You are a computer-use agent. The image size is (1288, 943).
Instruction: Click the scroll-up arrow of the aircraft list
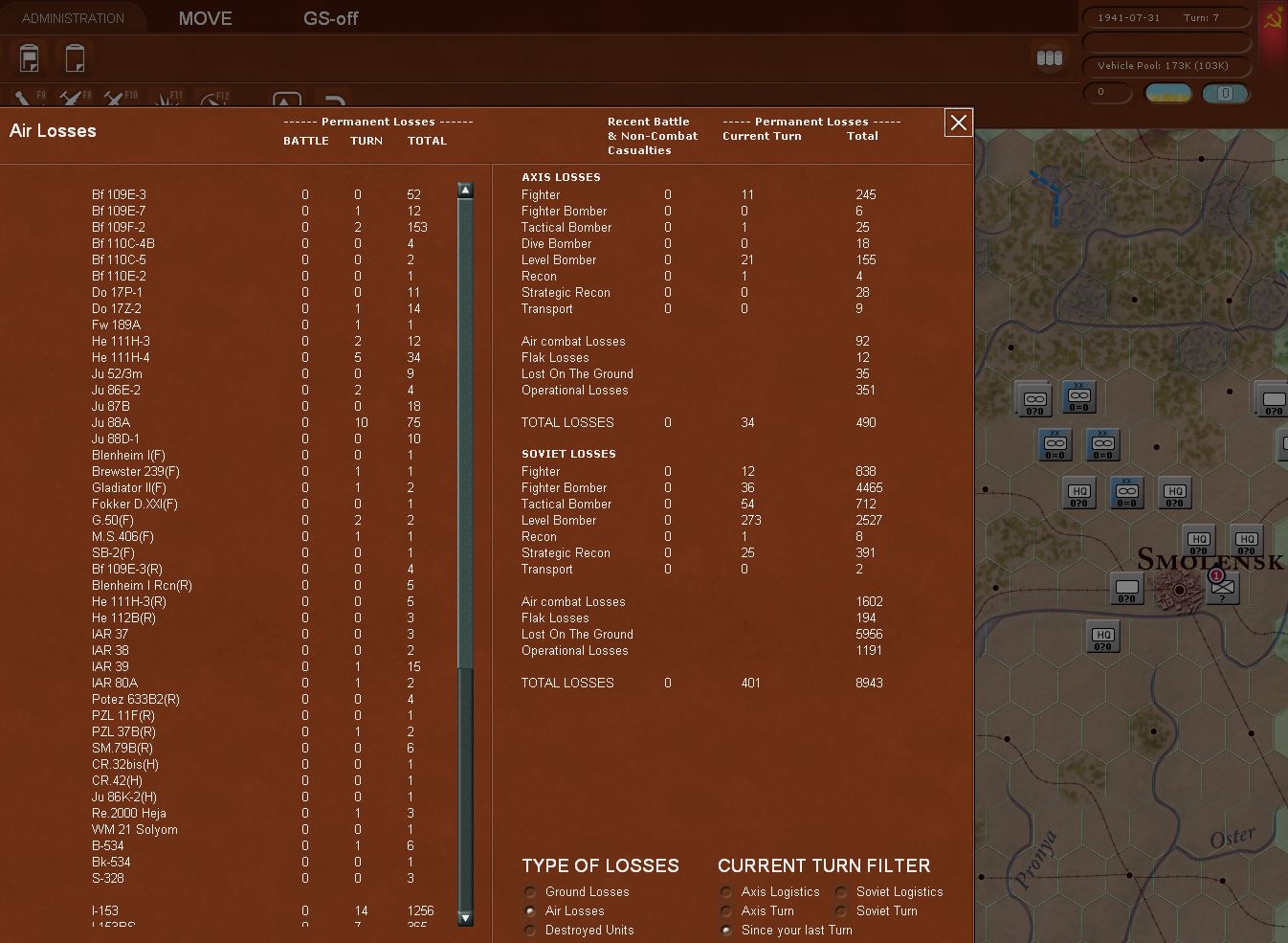tap(465, 190)
